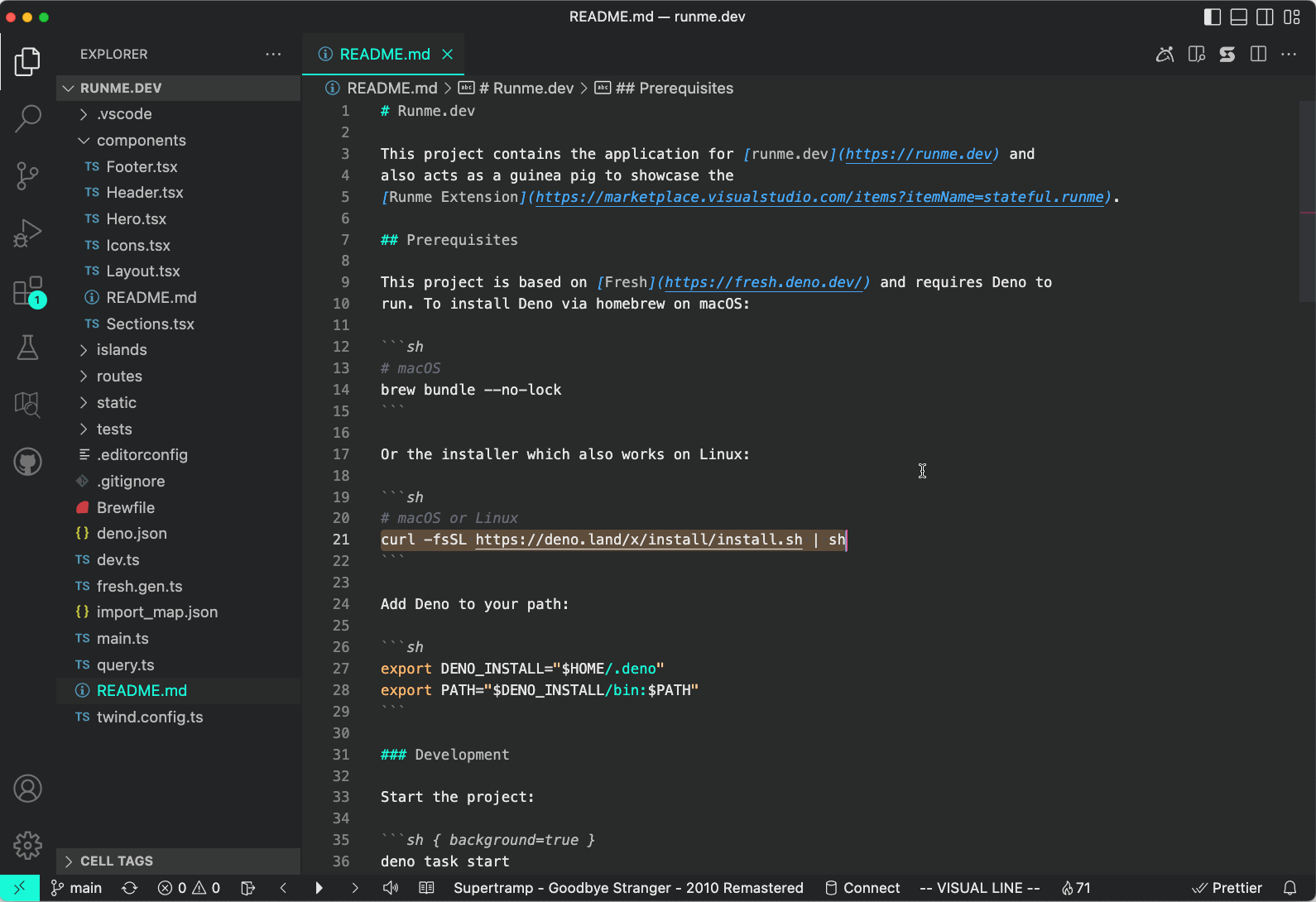1316x902 pixels.
Task: Synchronize changes from the status bar
Action: click(x=129, y=888)
